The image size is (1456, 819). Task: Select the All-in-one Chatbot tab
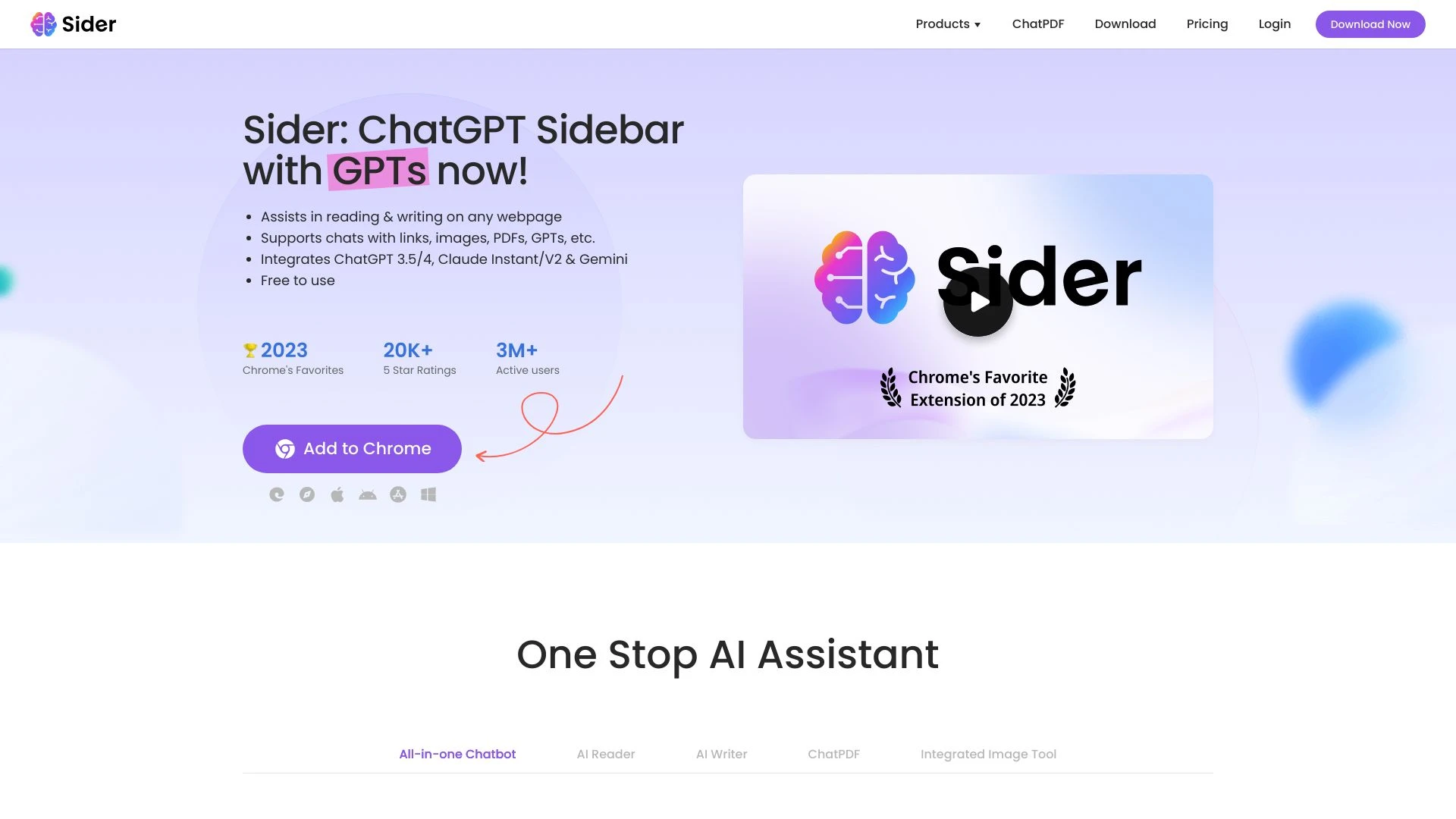pyautogui.click(x=457, y=753)
